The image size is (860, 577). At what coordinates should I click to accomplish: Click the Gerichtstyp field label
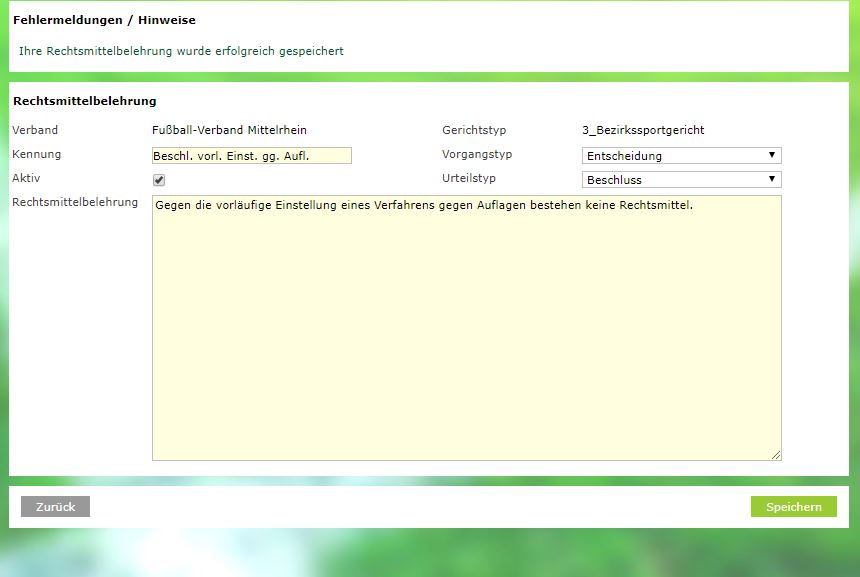tap(474, 130)
